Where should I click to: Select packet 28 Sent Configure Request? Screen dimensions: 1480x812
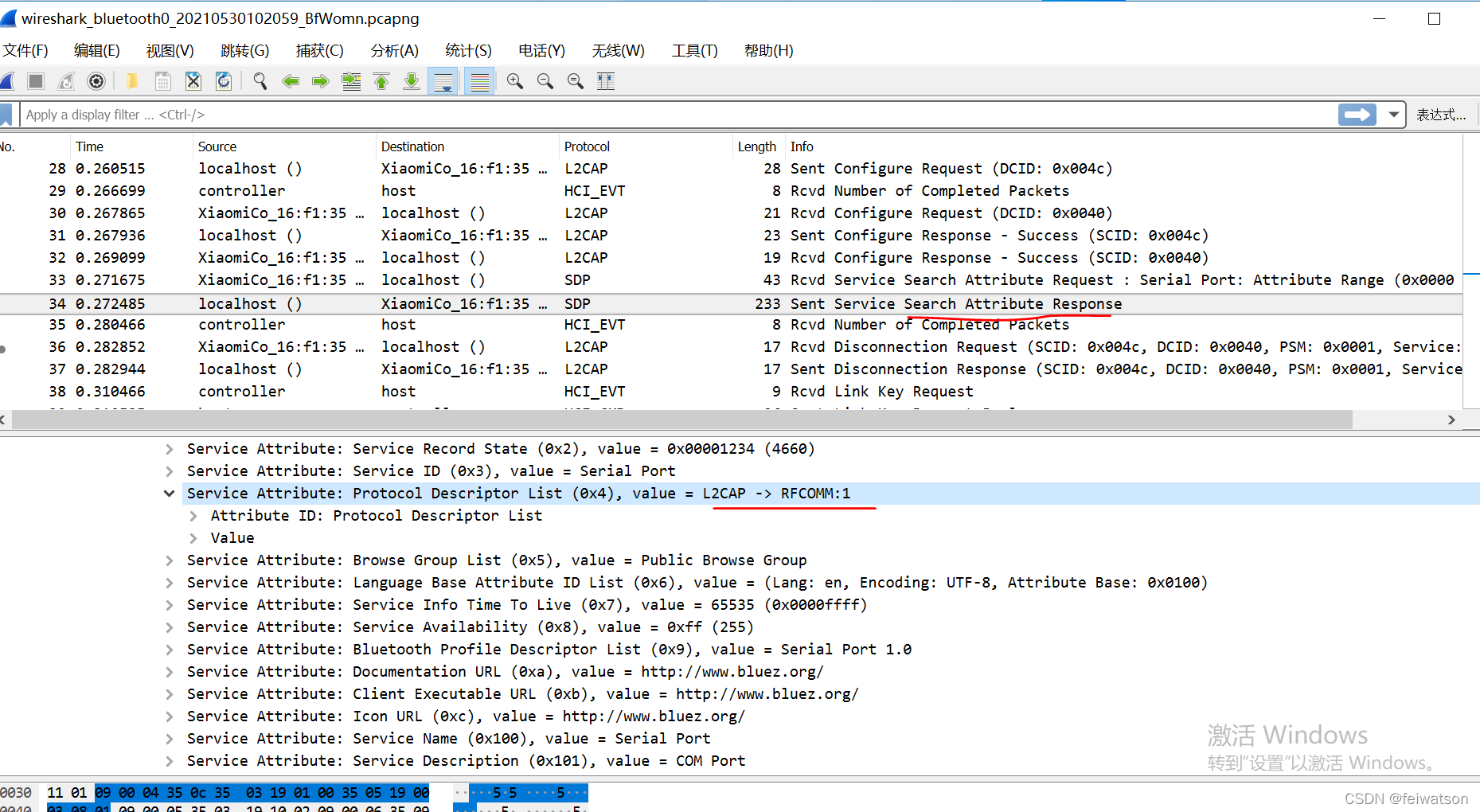coord(731,169)
